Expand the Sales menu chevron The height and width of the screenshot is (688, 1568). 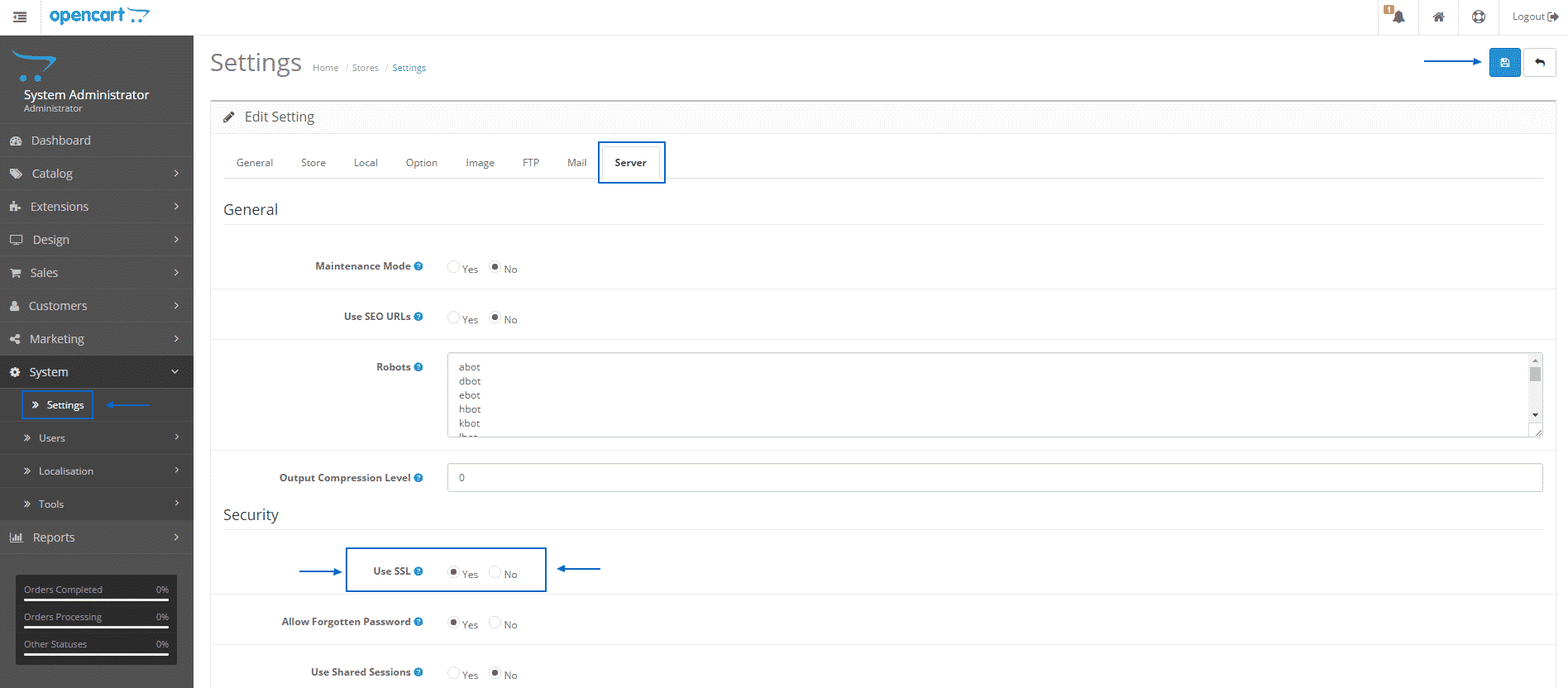pyautogui.click(x=176, y=272)
